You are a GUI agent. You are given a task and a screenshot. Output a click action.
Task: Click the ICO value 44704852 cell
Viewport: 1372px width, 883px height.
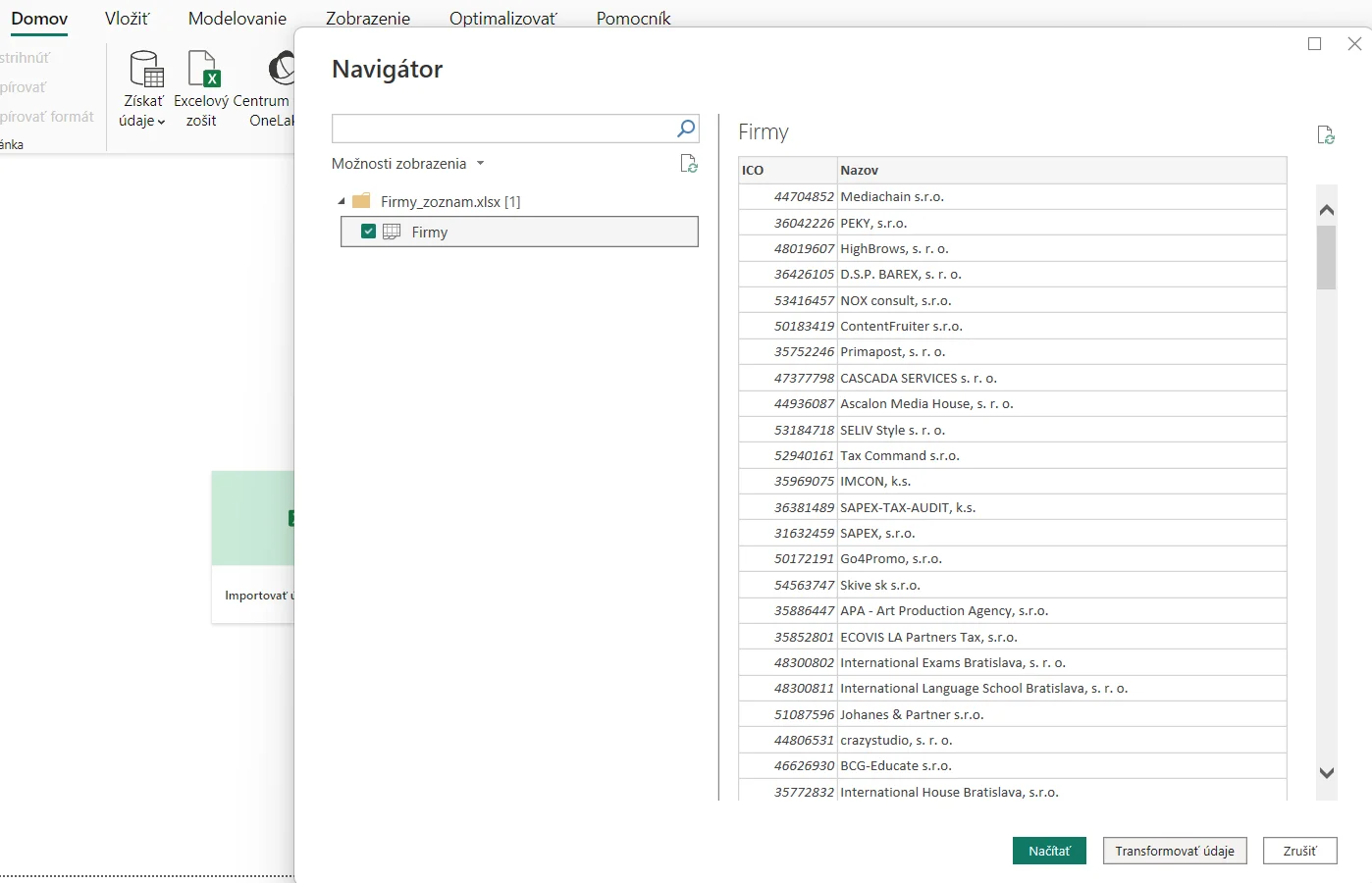click(x=788, y=196)
